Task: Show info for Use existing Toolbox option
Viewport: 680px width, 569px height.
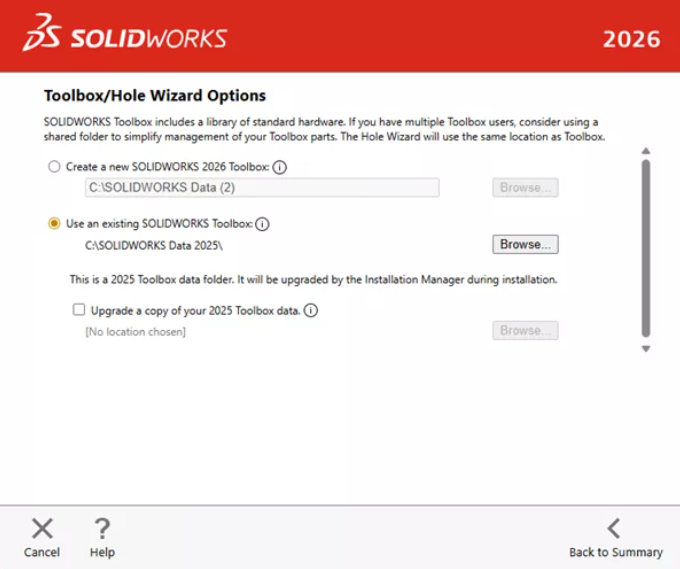Action: click(x=263, y=224)
